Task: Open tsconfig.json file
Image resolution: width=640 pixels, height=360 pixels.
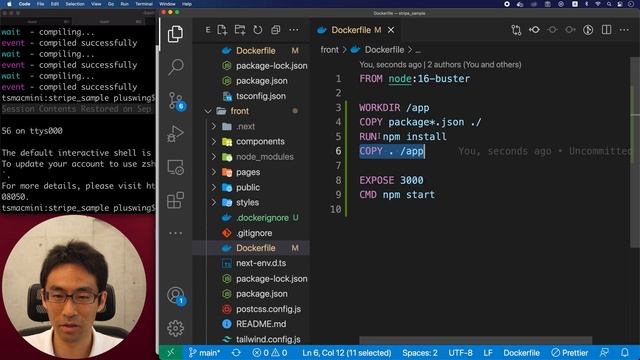Action: (261, 96)
